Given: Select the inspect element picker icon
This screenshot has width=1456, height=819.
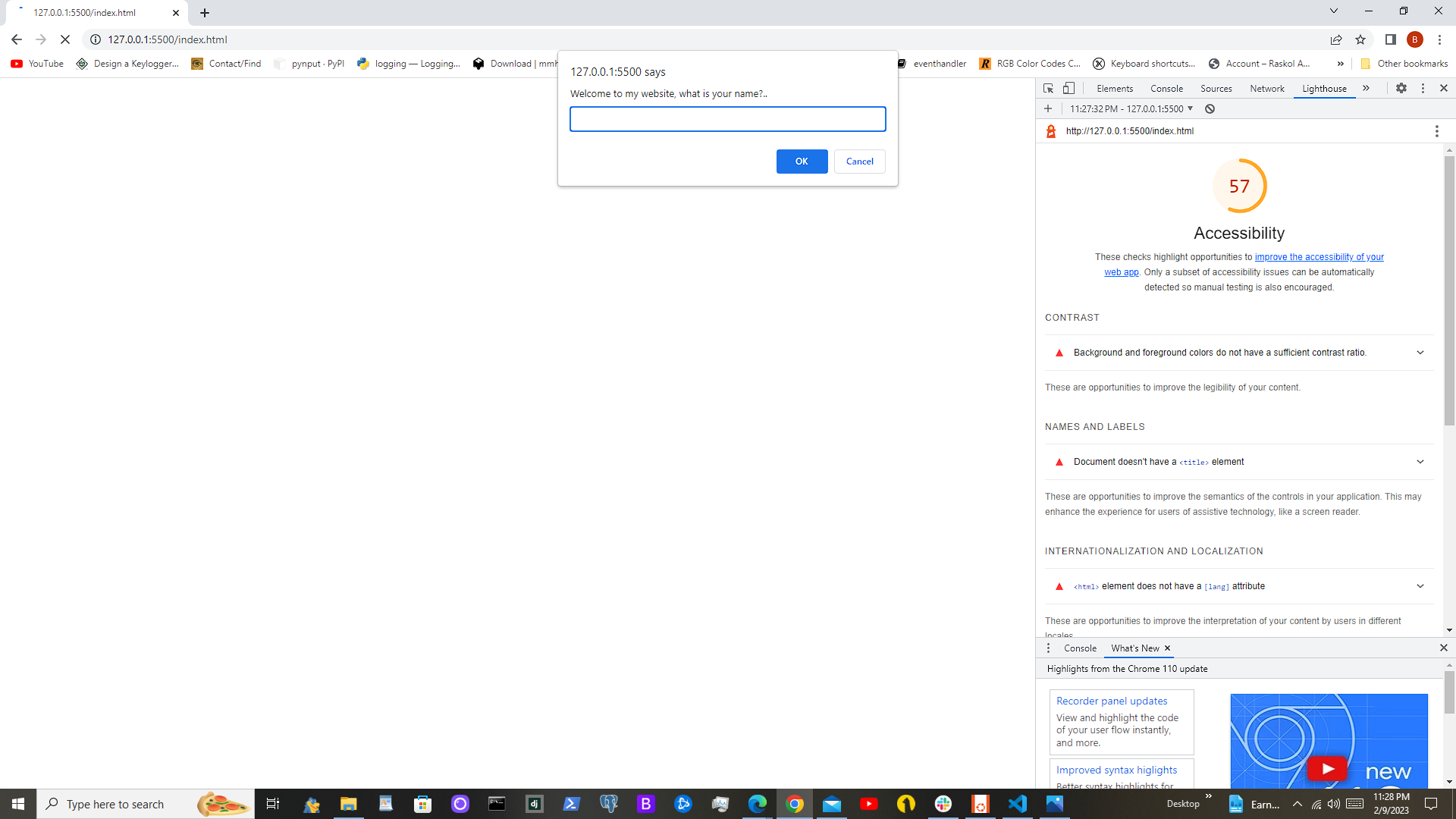Looking at the screenshot, I should (1048, 89).
